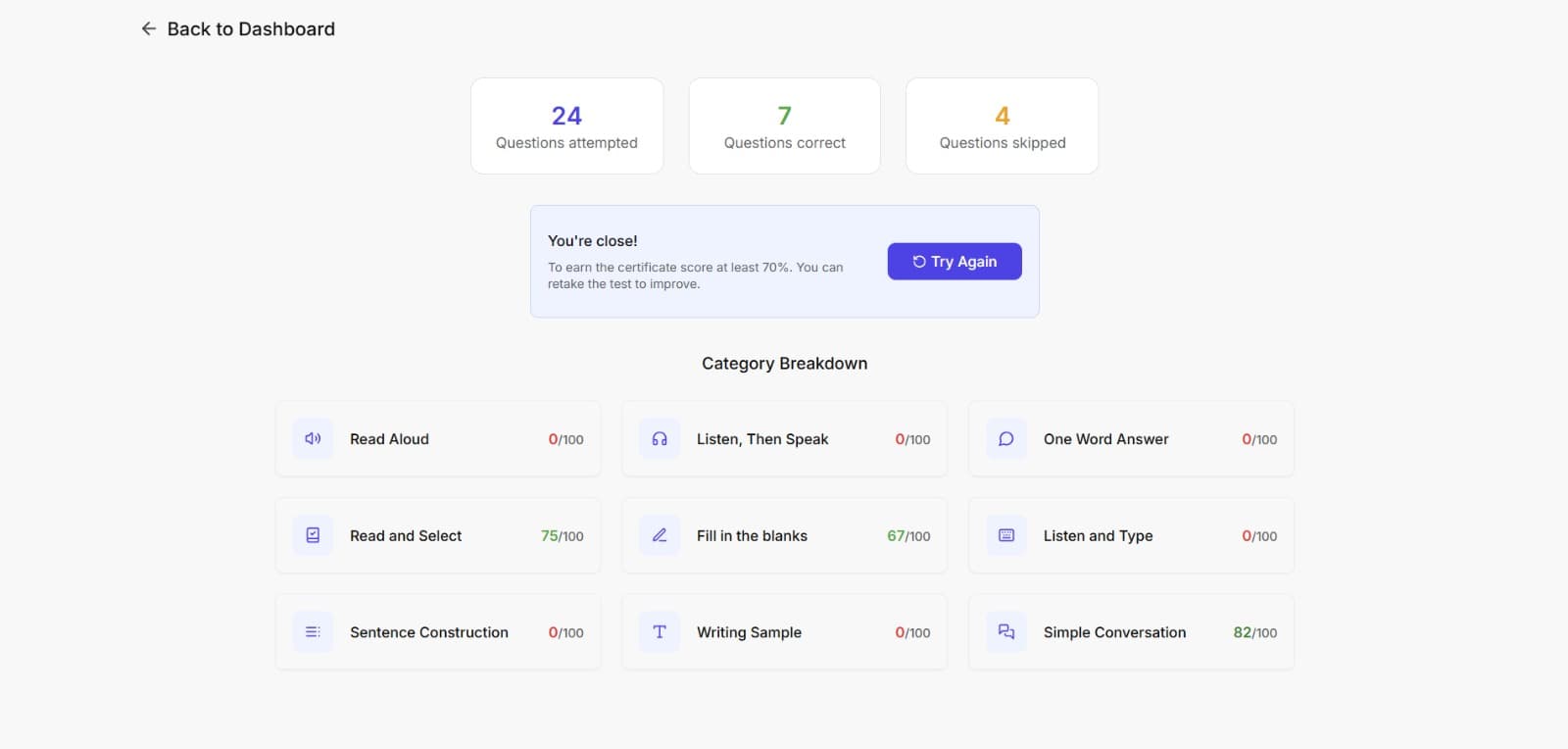
Task: Click the Listen, Then Speak headphones icon
Action: click(660, 439)
